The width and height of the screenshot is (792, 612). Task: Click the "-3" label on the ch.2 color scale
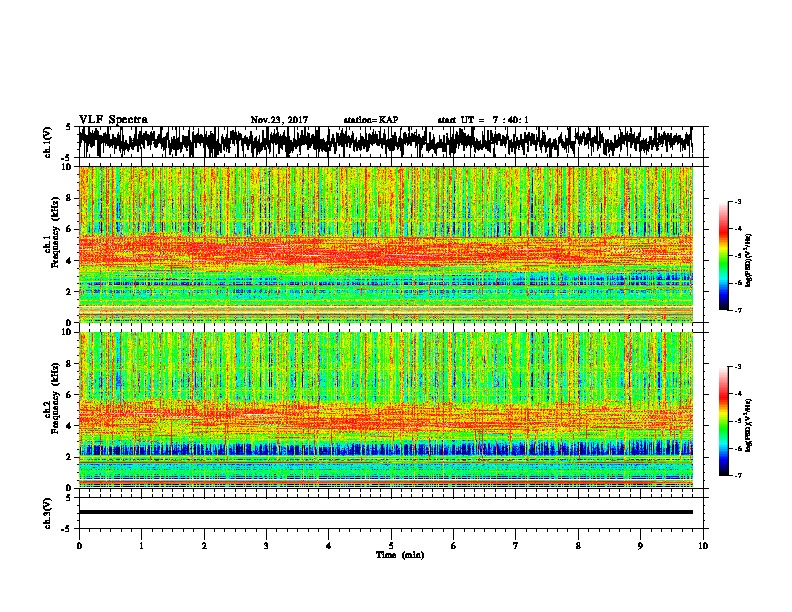pyautogui.click(x=738, y=367)
